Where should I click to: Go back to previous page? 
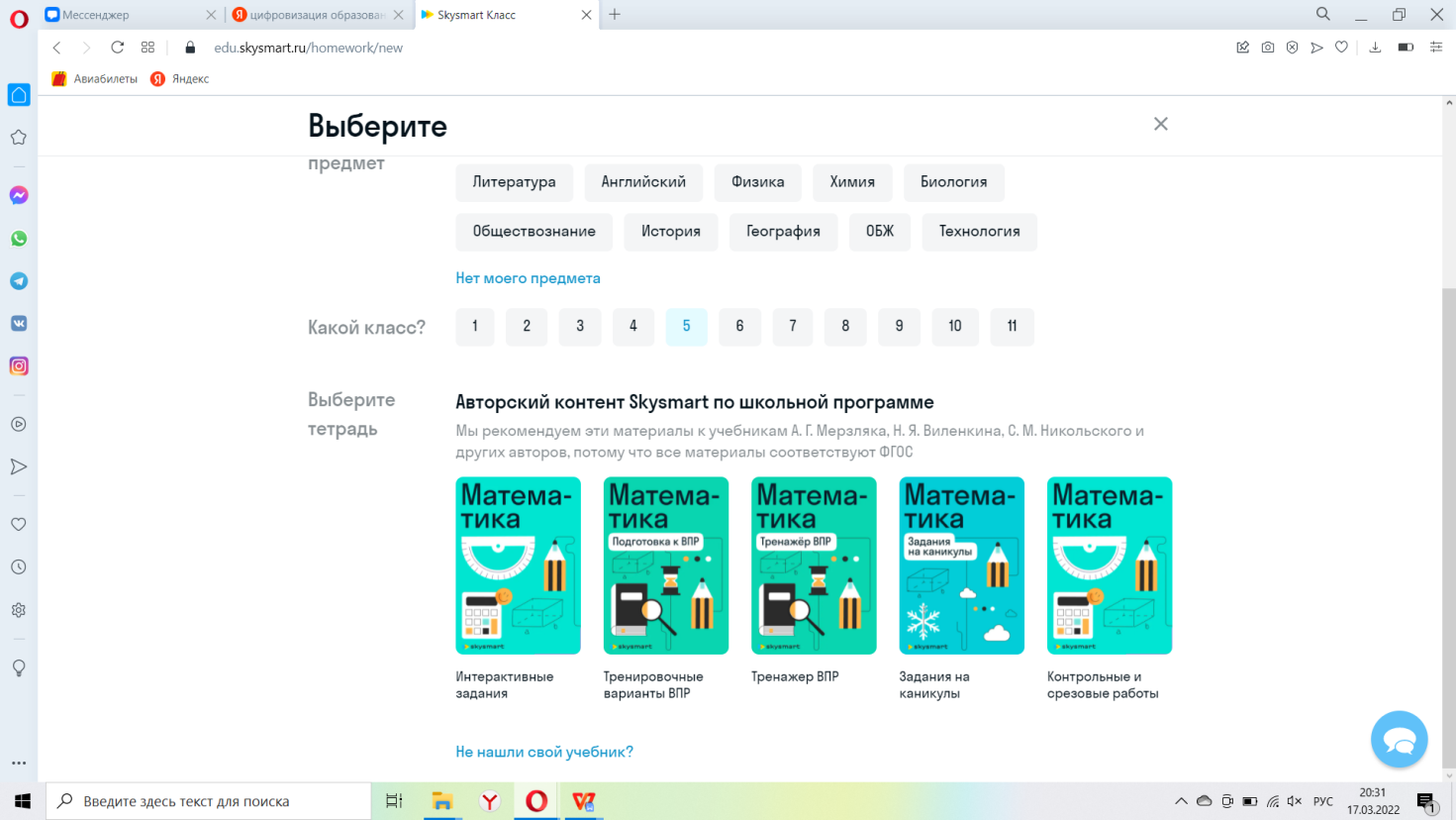coord(56,48)
